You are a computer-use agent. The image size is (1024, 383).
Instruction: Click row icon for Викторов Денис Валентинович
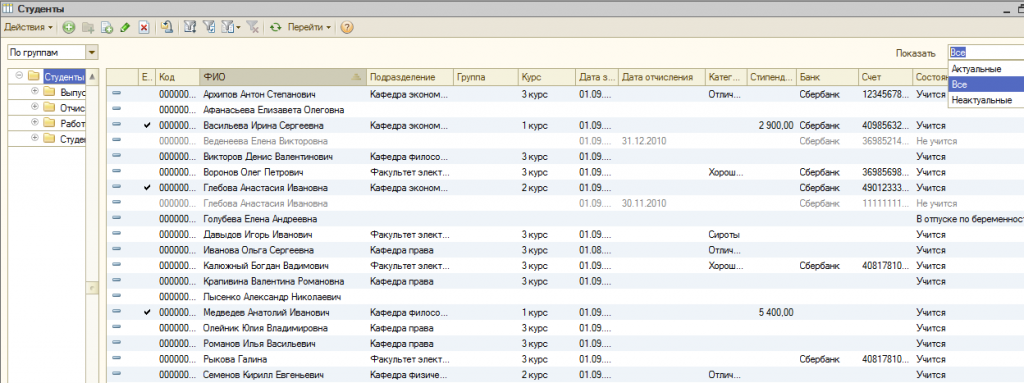(117, 156)
